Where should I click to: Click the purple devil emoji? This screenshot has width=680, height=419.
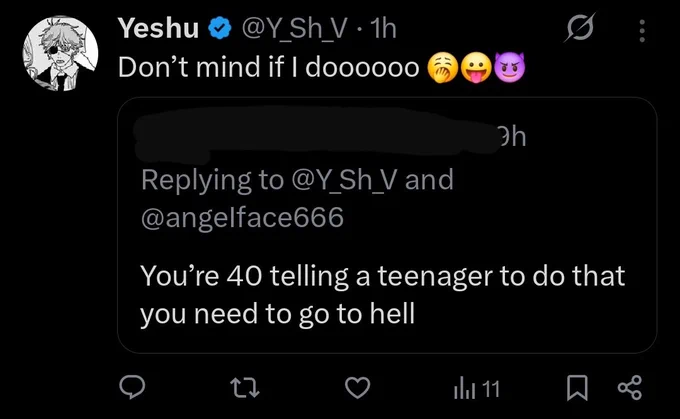pos(509,68)
